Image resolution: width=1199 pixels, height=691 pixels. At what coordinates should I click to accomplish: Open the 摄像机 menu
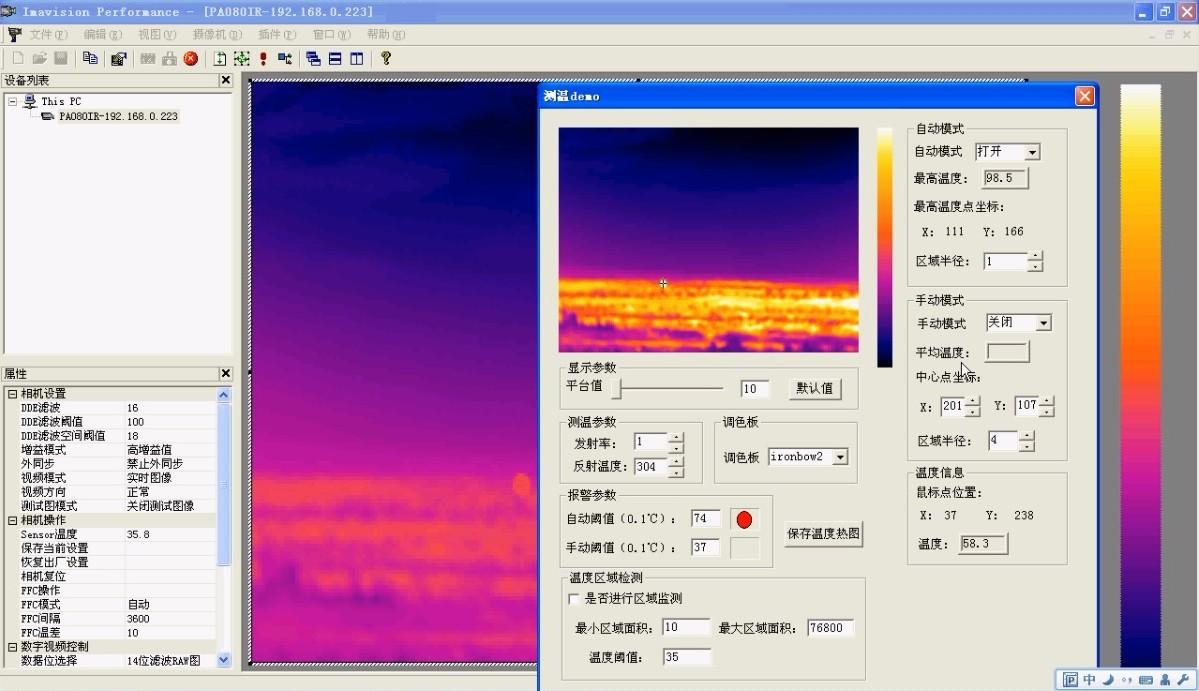[x=216, y=34]
